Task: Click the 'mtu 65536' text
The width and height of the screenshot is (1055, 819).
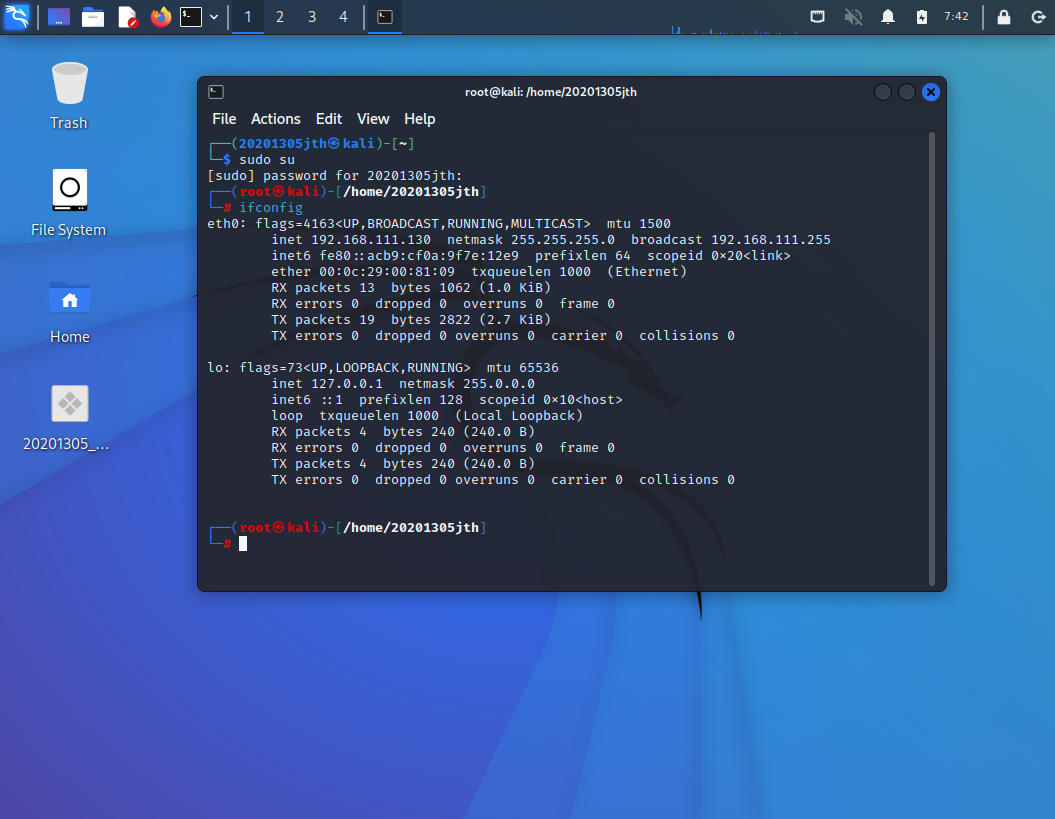Action: tap(523, 368)
